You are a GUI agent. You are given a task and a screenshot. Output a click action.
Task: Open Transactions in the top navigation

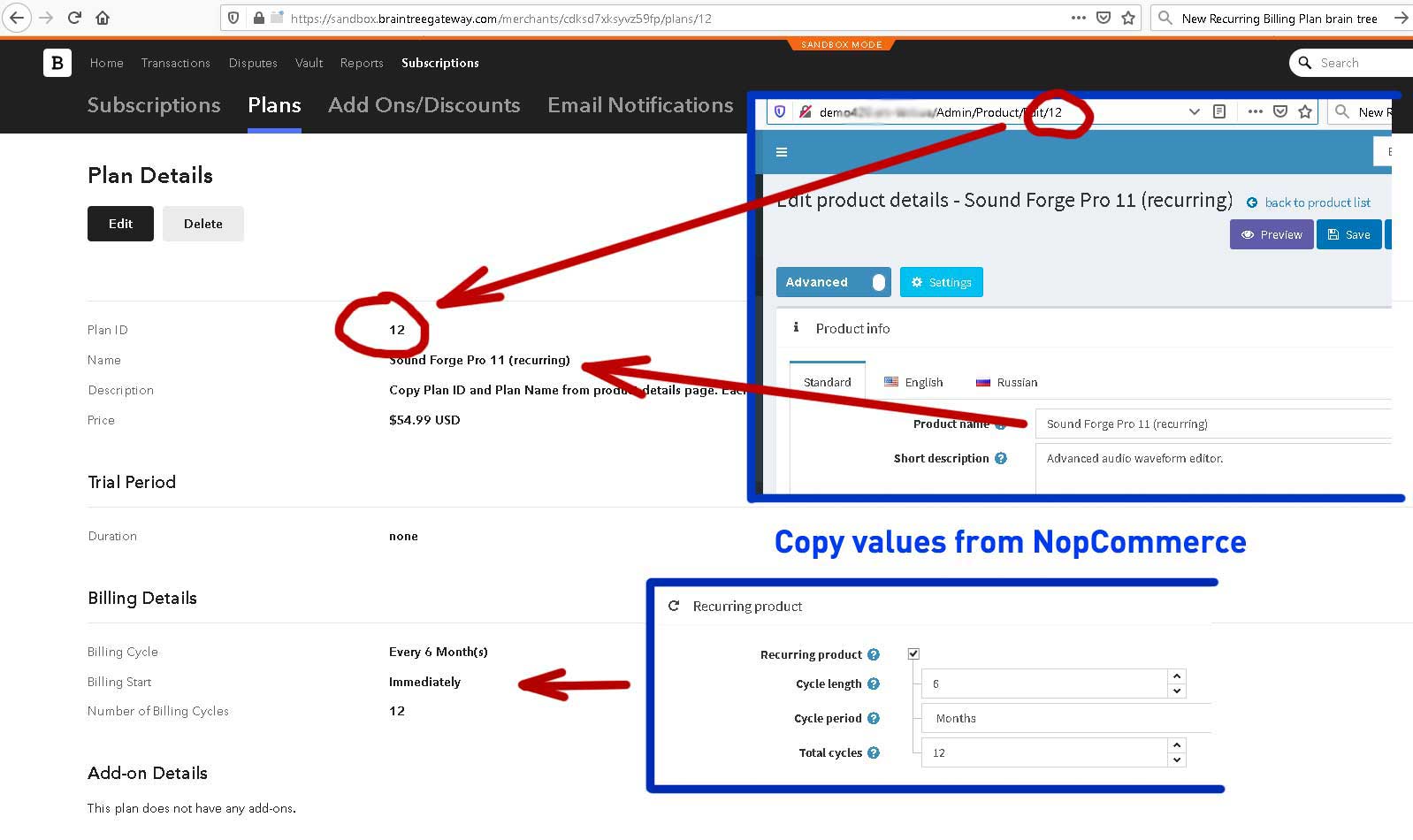(176, 63)
